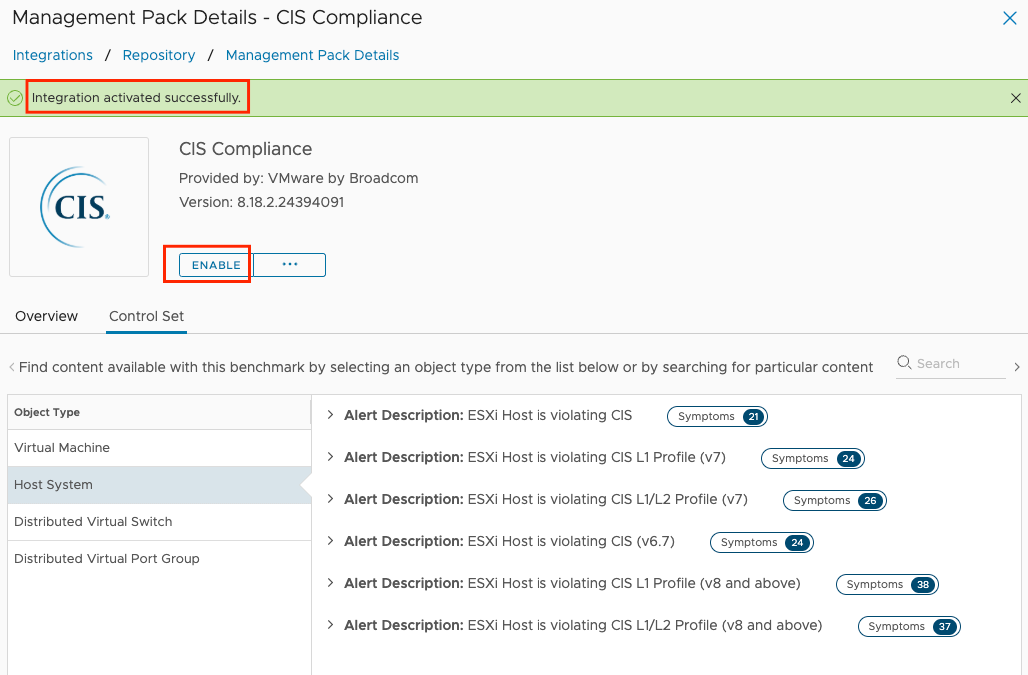Click the left arrow before Find content text
The image size is (1028, 675).
click(x=11, y=367)
